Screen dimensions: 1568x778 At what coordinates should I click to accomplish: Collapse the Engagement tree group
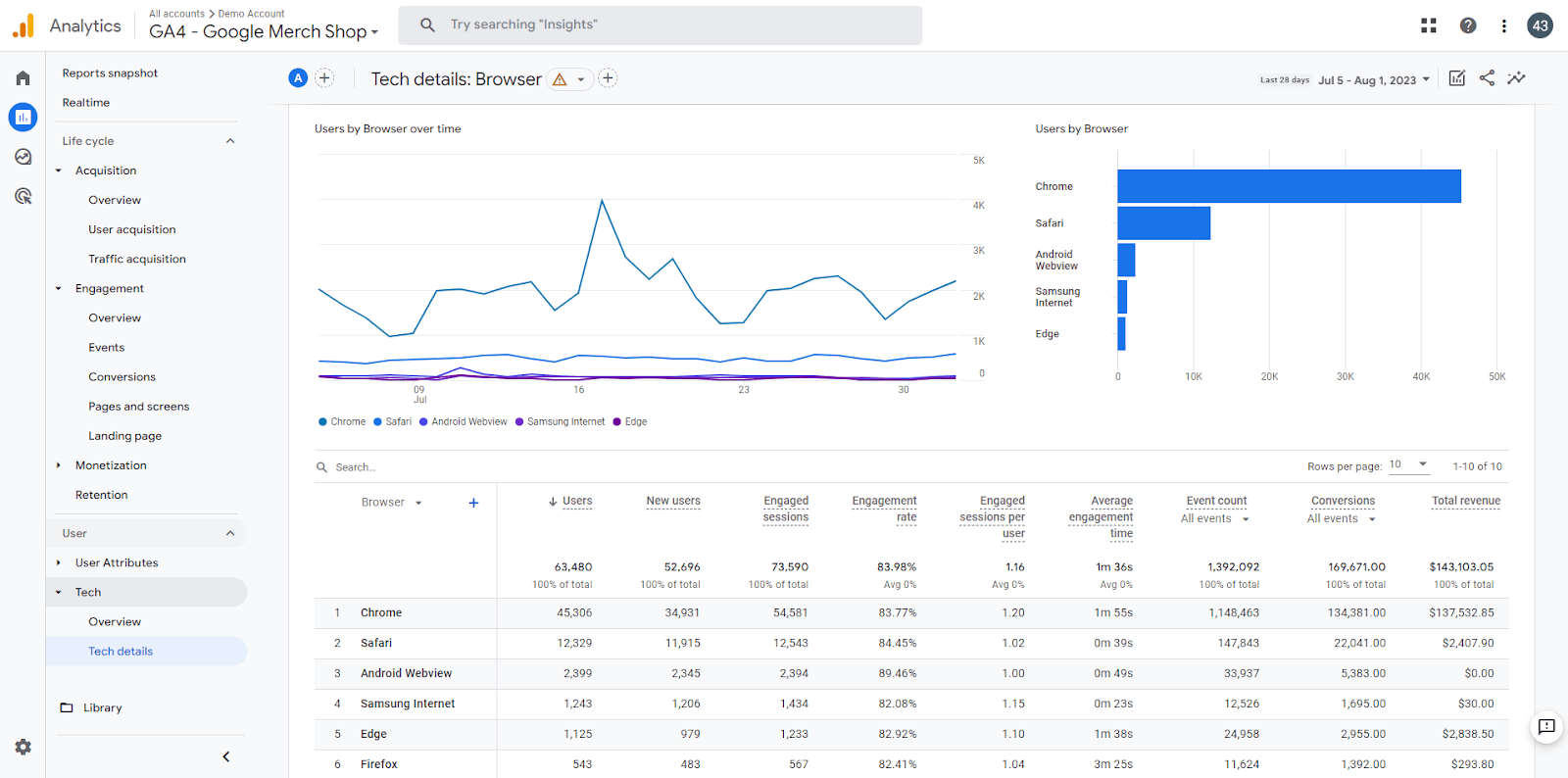pos(59,289)
